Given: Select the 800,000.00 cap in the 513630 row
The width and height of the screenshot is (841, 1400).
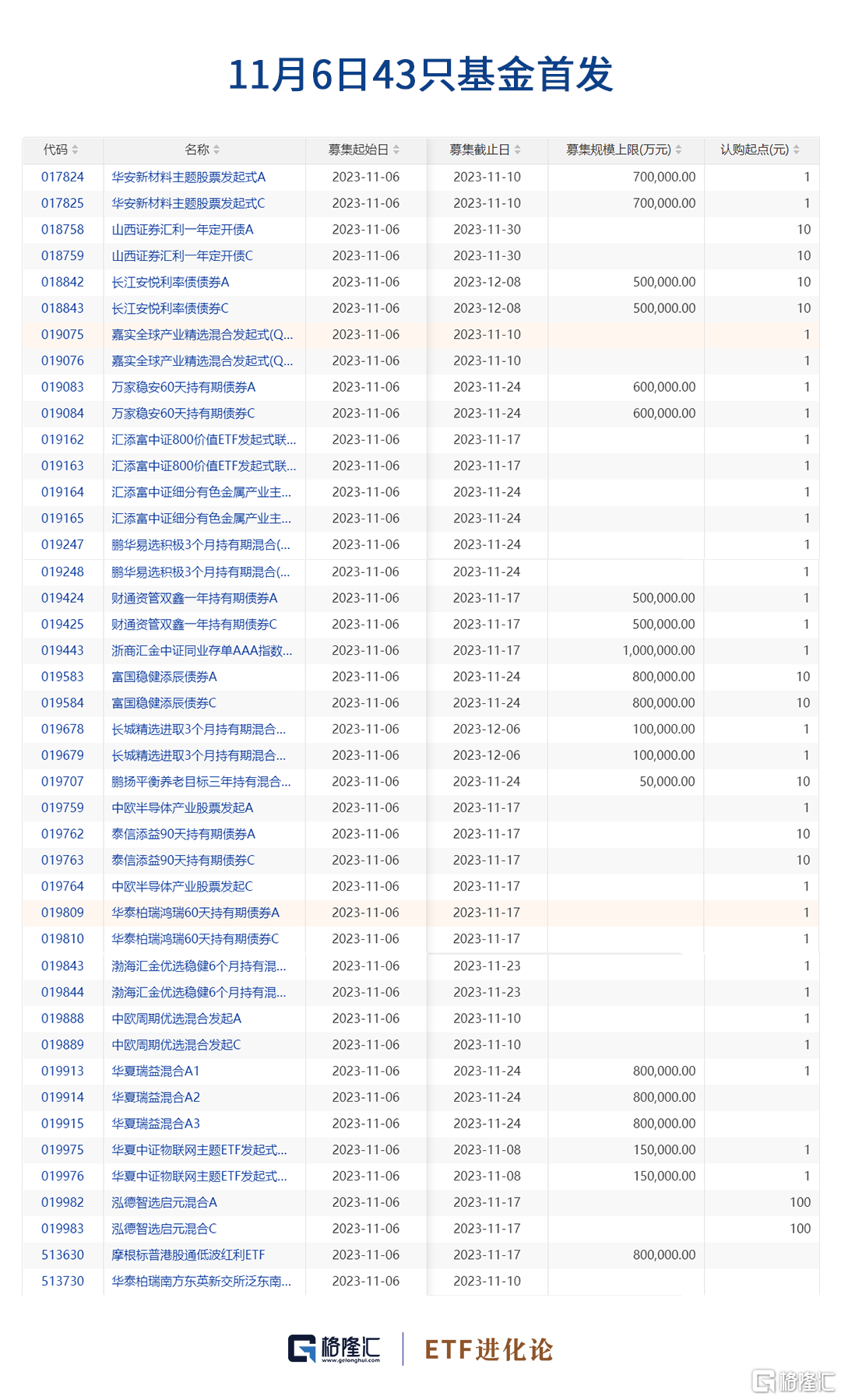Looking at the screenshot, I should pos(664,1255).
